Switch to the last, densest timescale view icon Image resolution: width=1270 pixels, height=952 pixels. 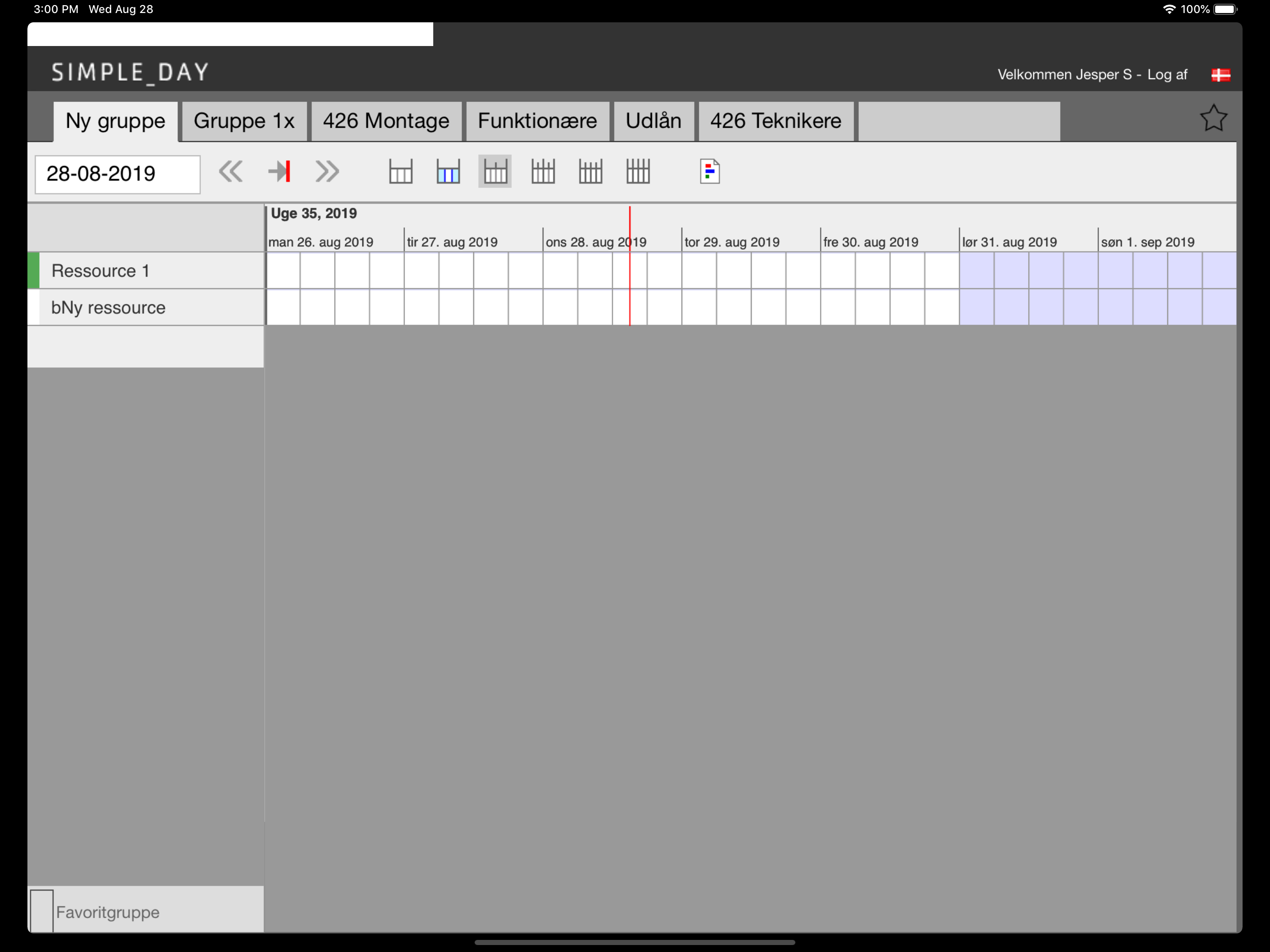coord(638,172)
